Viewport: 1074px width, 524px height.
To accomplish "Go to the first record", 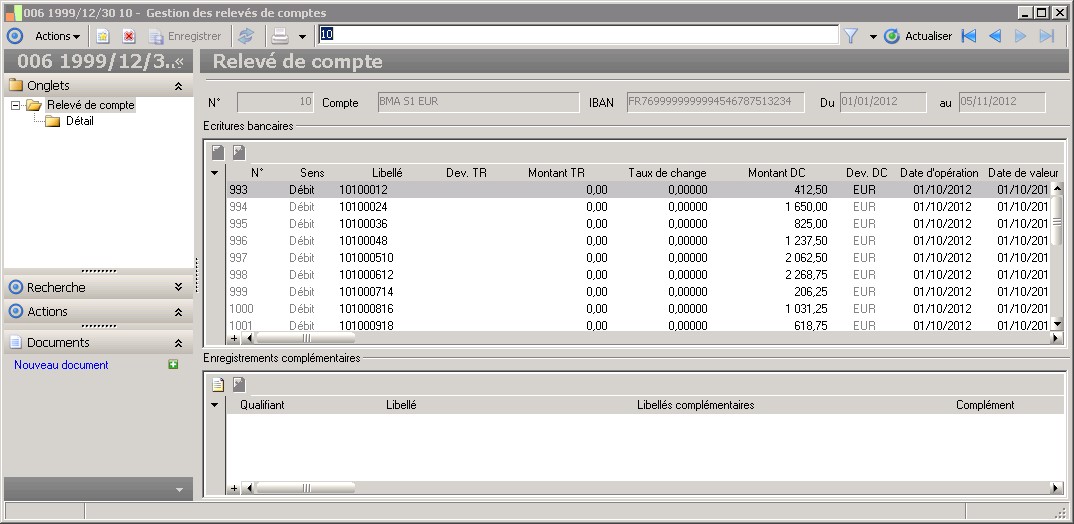I will click(x=968, y=36).
